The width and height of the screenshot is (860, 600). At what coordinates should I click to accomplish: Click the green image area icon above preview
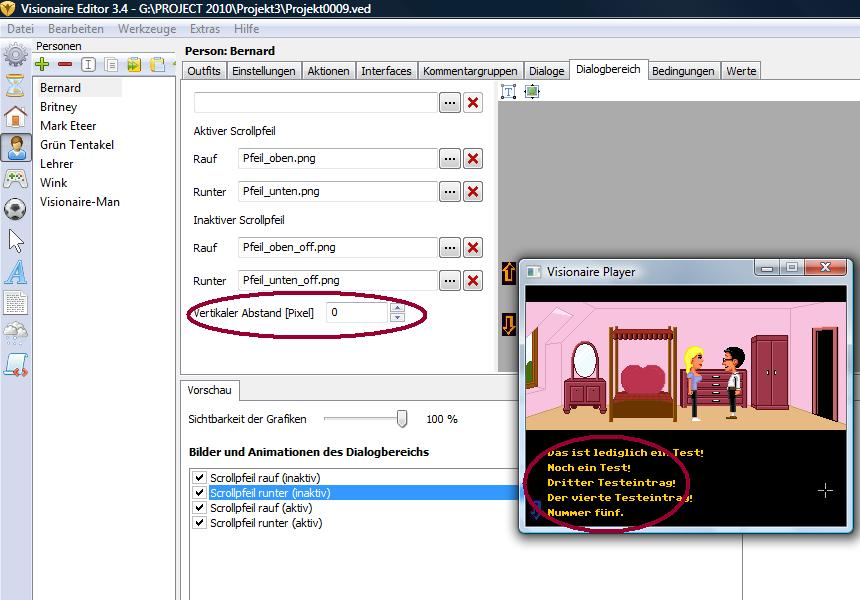tap(531, 92)
